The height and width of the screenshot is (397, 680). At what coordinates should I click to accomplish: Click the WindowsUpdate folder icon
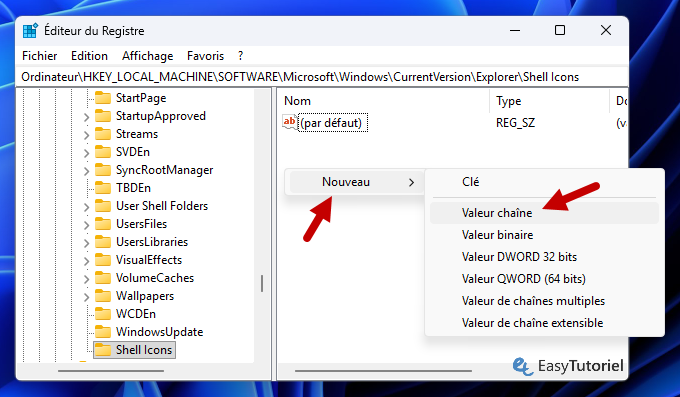103,332
